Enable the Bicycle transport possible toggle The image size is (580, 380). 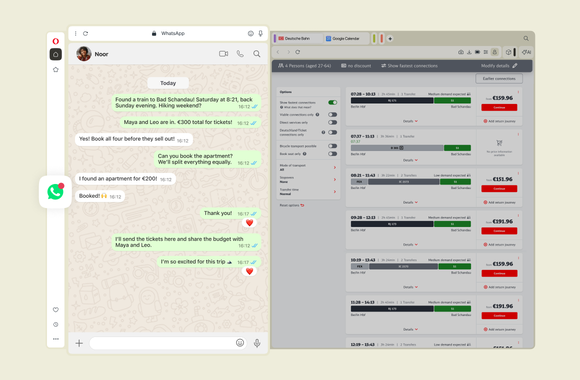click(333, 146)
